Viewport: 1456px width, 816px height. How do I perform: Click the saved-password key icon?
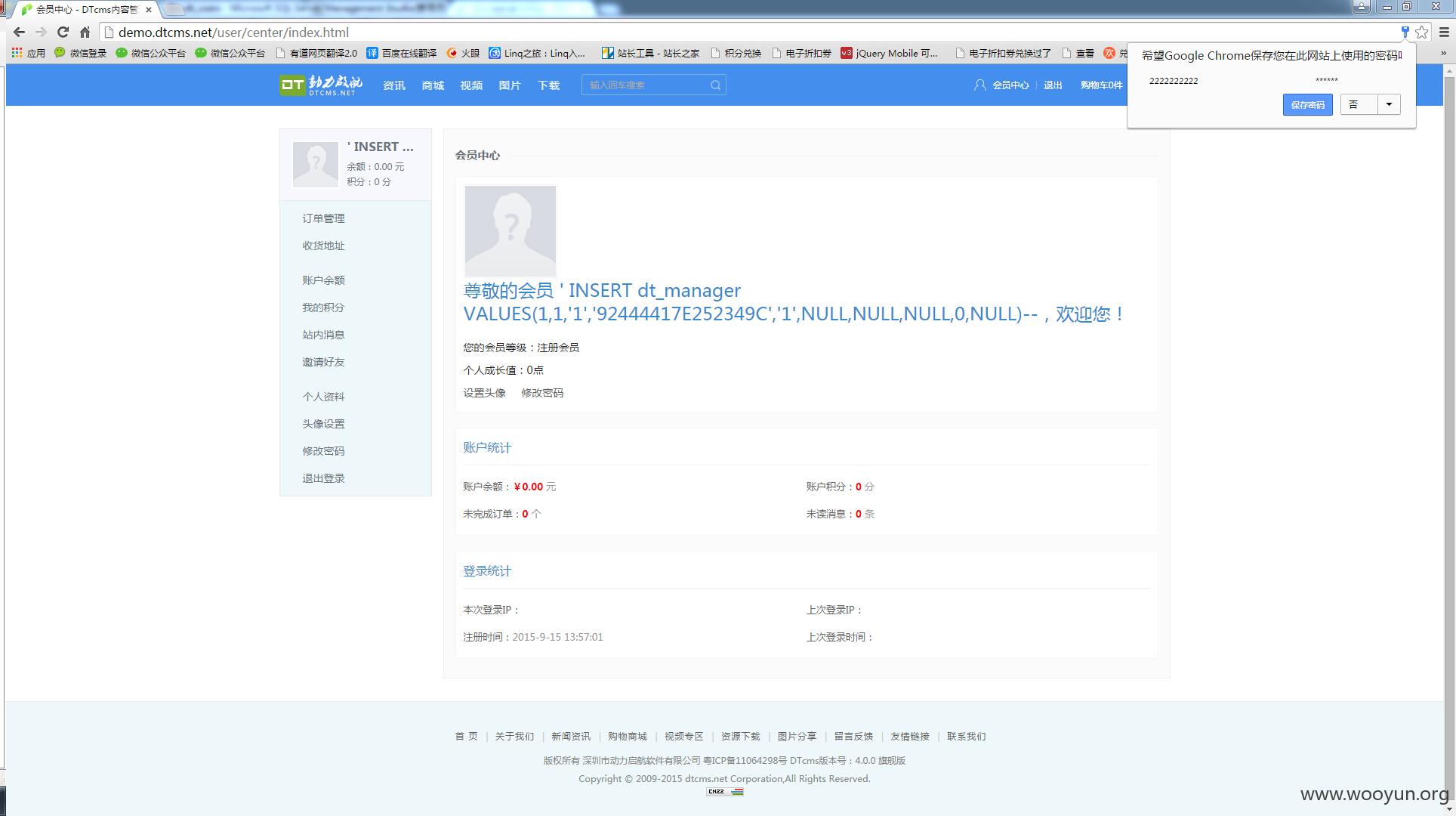[1405, 32]
